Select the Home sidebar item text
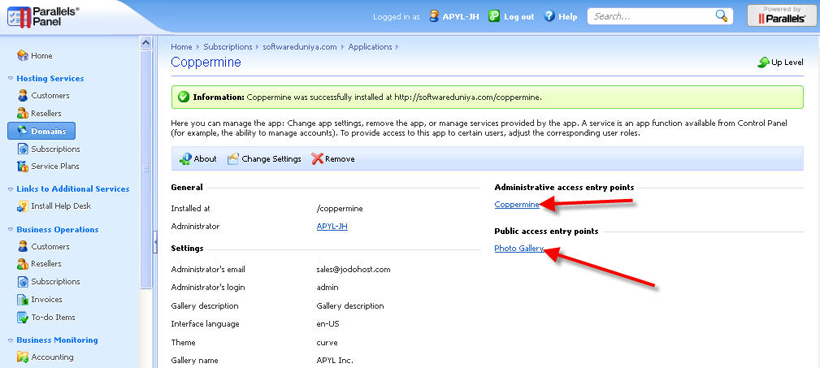820x368 pixels. click(41, 56)
